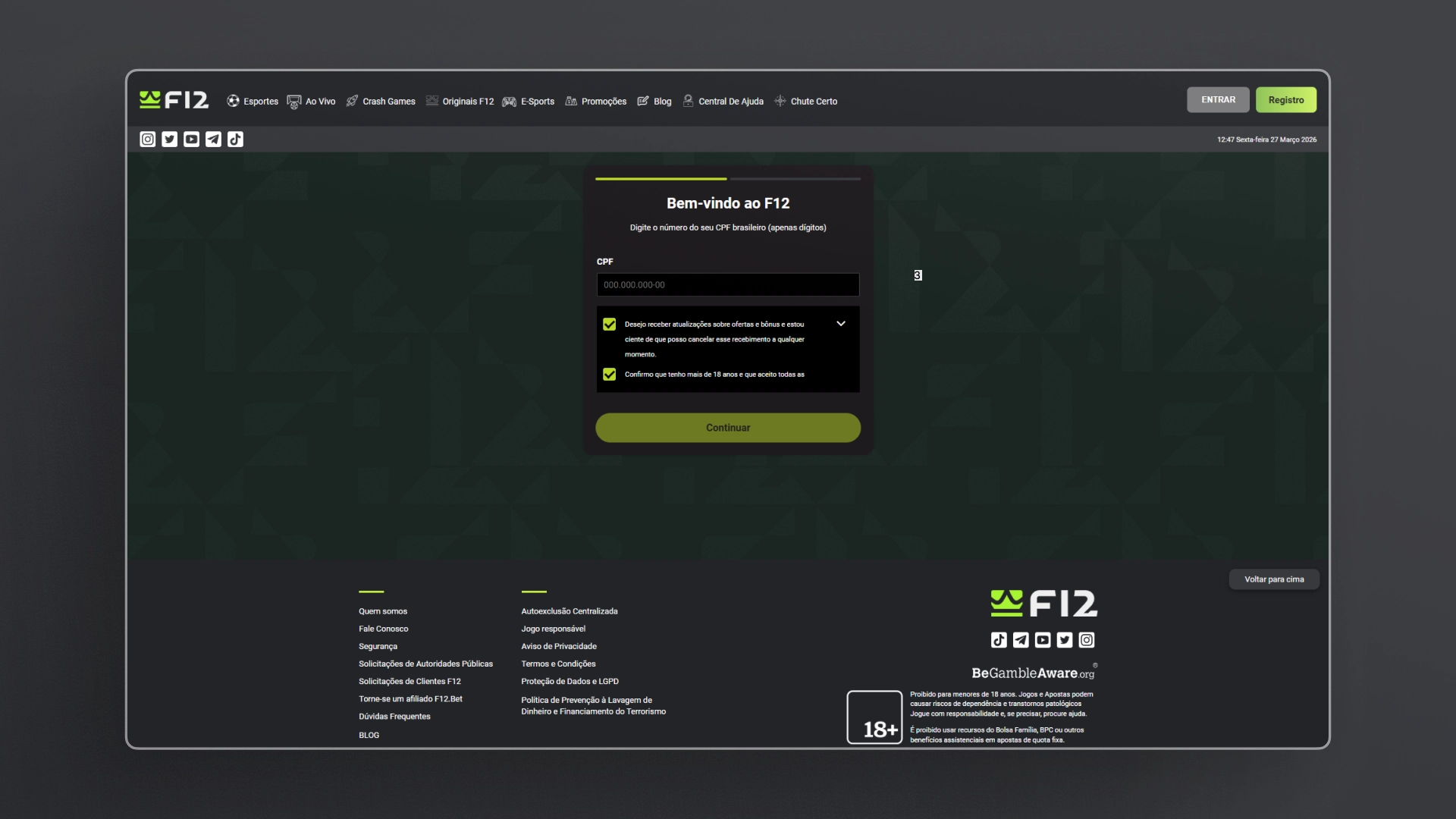The height and width of the screenshot is (819, 1456).
Task: Click the footer Telegram icon
Action: click(x=1021, y=640)
